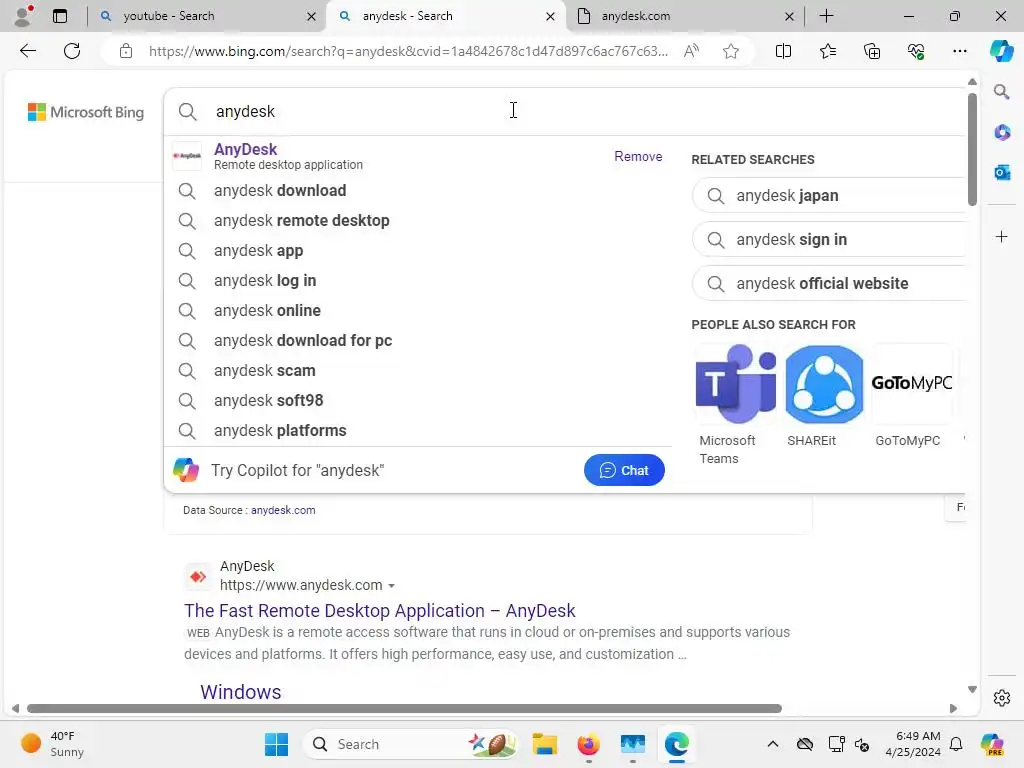The height and width of the screenshot is (768, 1024).
Task: Open the Copilot sidebar button
Action: tap(1001, 51)
